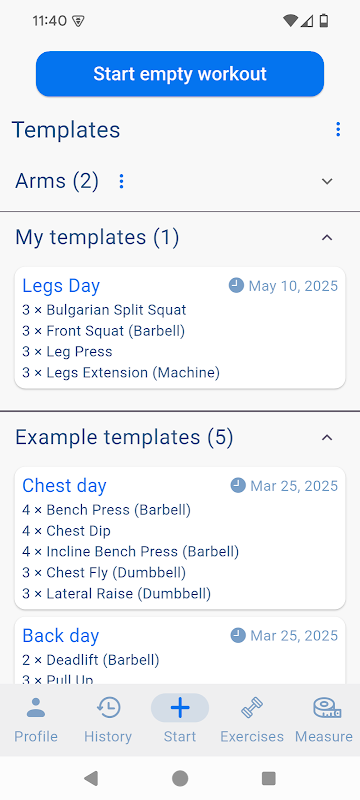This screenshot has width=360, height=800.
Task: Tap the Android recent apps square
Action: [269, 778]
